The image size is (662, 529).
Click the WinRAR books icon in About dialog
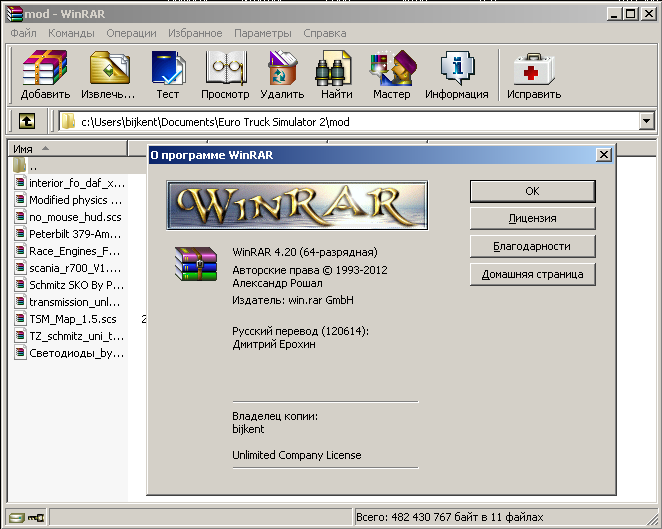(x=196, y=264)
